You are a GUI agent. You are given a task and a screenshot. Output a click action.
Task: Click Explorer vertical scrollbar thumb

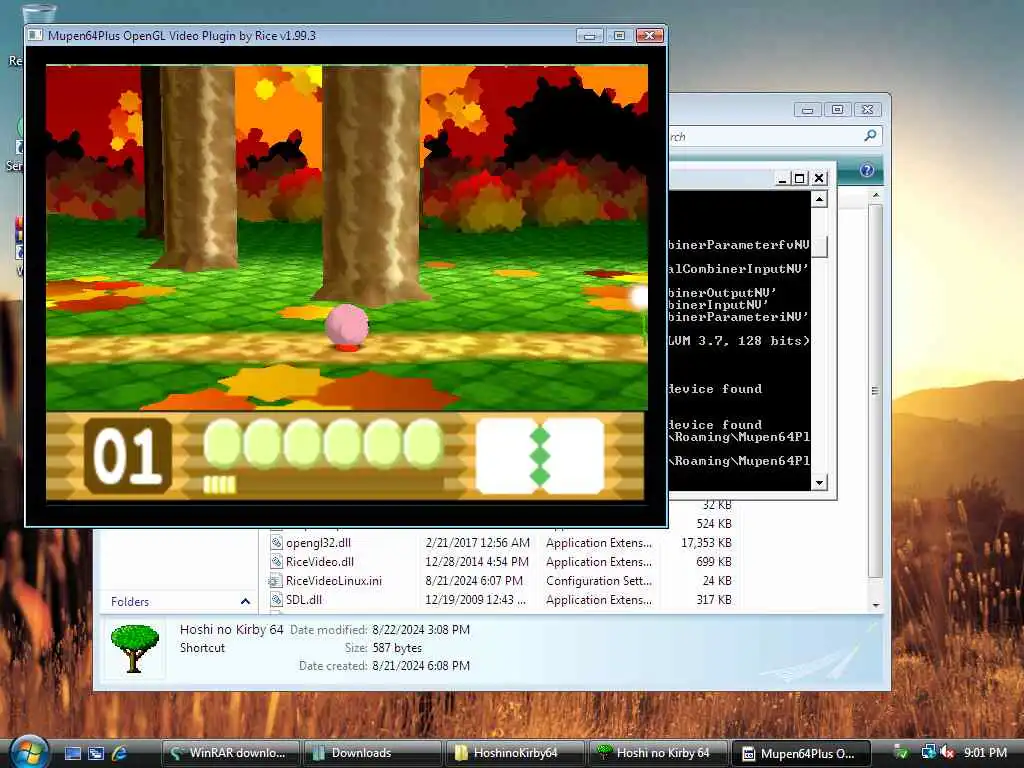click(x=876, y=391)
